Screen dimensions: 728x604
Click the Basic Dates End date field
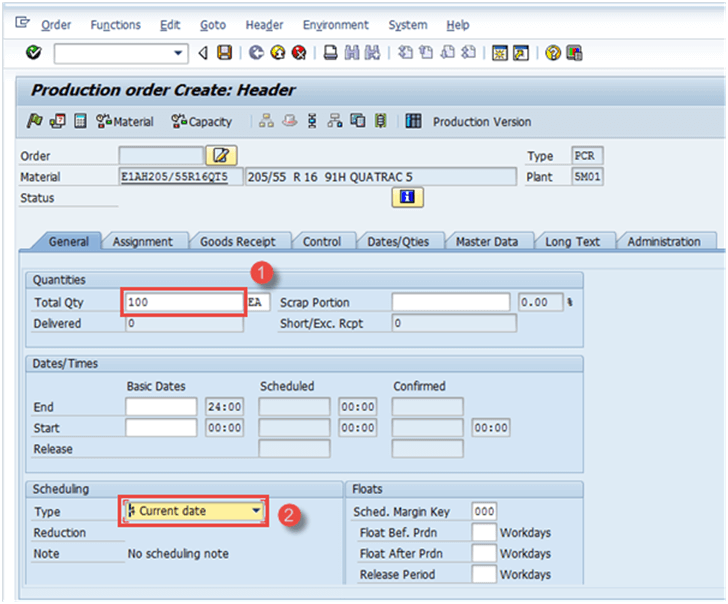161,407
